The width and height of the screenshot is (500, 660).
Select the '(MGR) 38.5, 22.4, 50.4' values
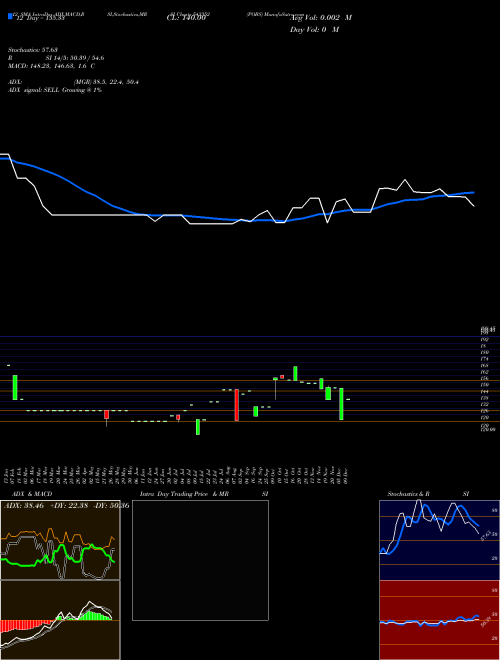pos(106,82)
